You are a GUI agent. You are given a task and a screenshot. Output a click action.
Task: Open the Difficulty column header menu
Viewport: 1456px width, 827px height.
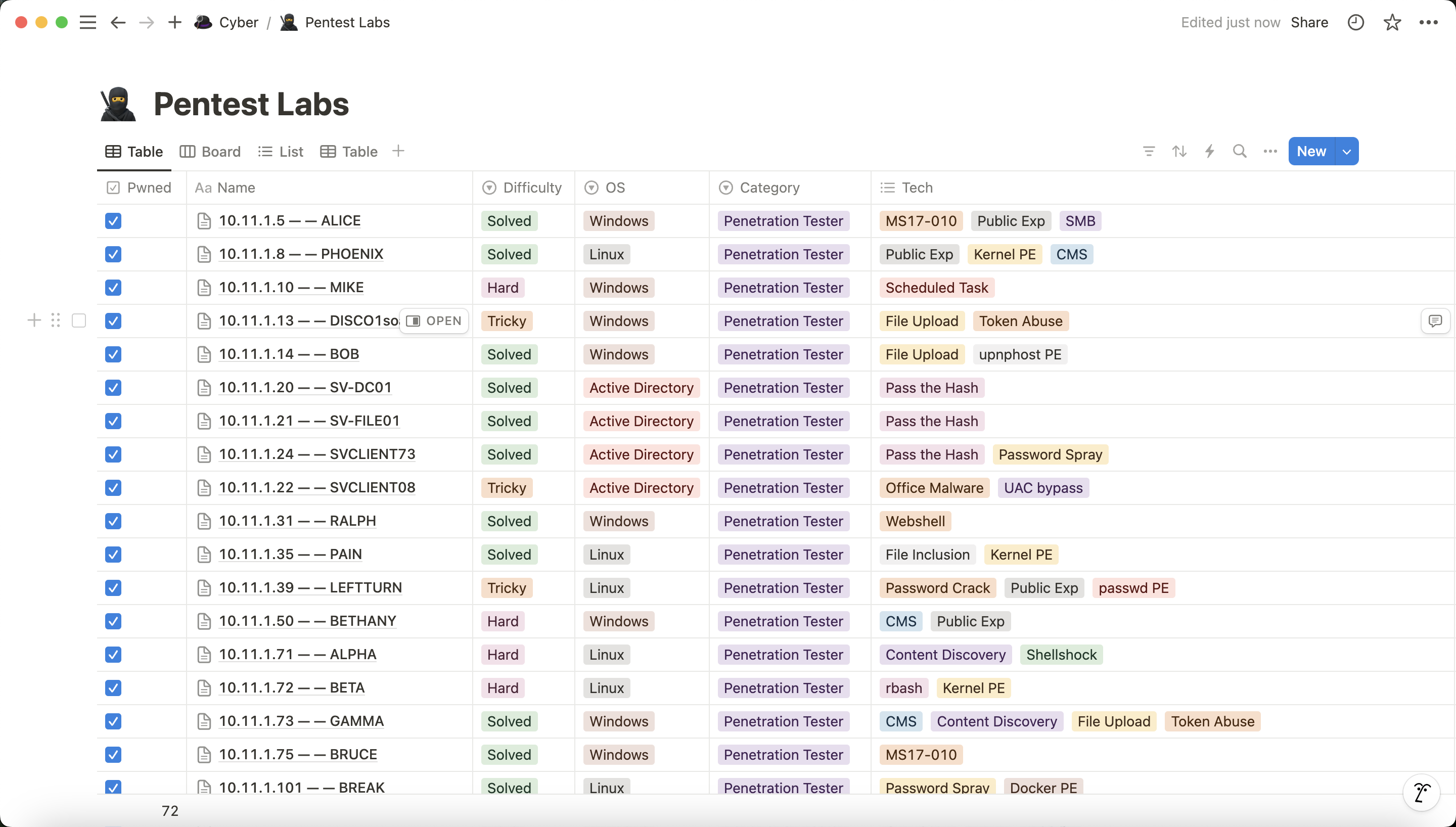click(523, 188)
